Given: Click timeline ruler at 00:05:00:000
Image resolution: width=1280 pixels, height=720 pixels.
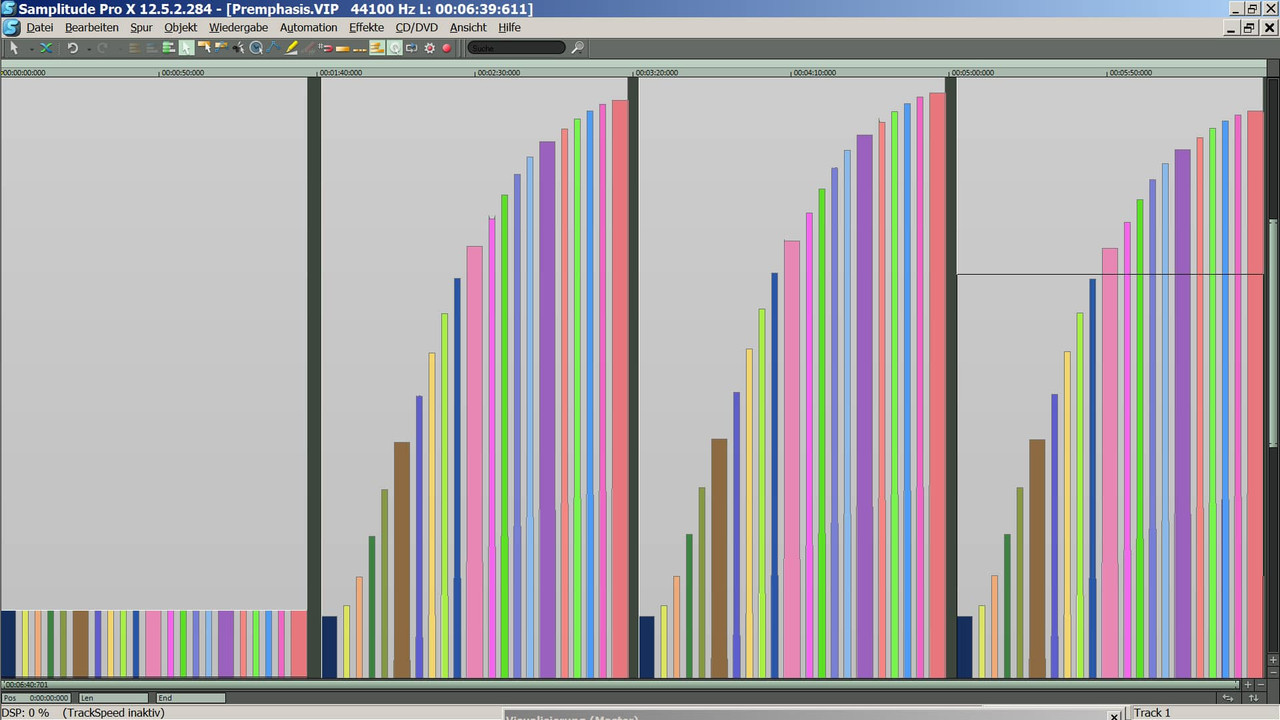Looking at the screenshot, I should pyautogui.click(x=973, y=72).
